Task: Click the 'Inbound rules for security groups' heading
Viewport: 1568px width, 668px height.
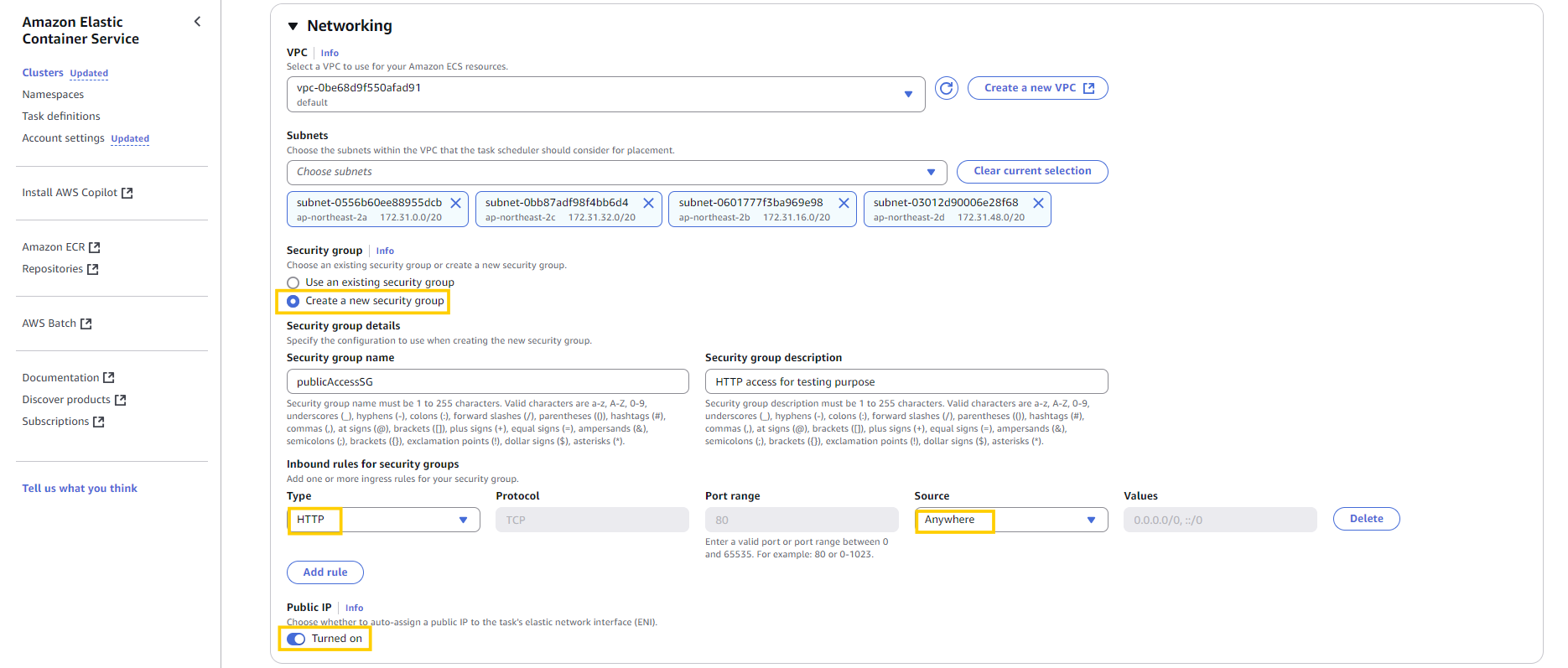Action: pos(373,464)
